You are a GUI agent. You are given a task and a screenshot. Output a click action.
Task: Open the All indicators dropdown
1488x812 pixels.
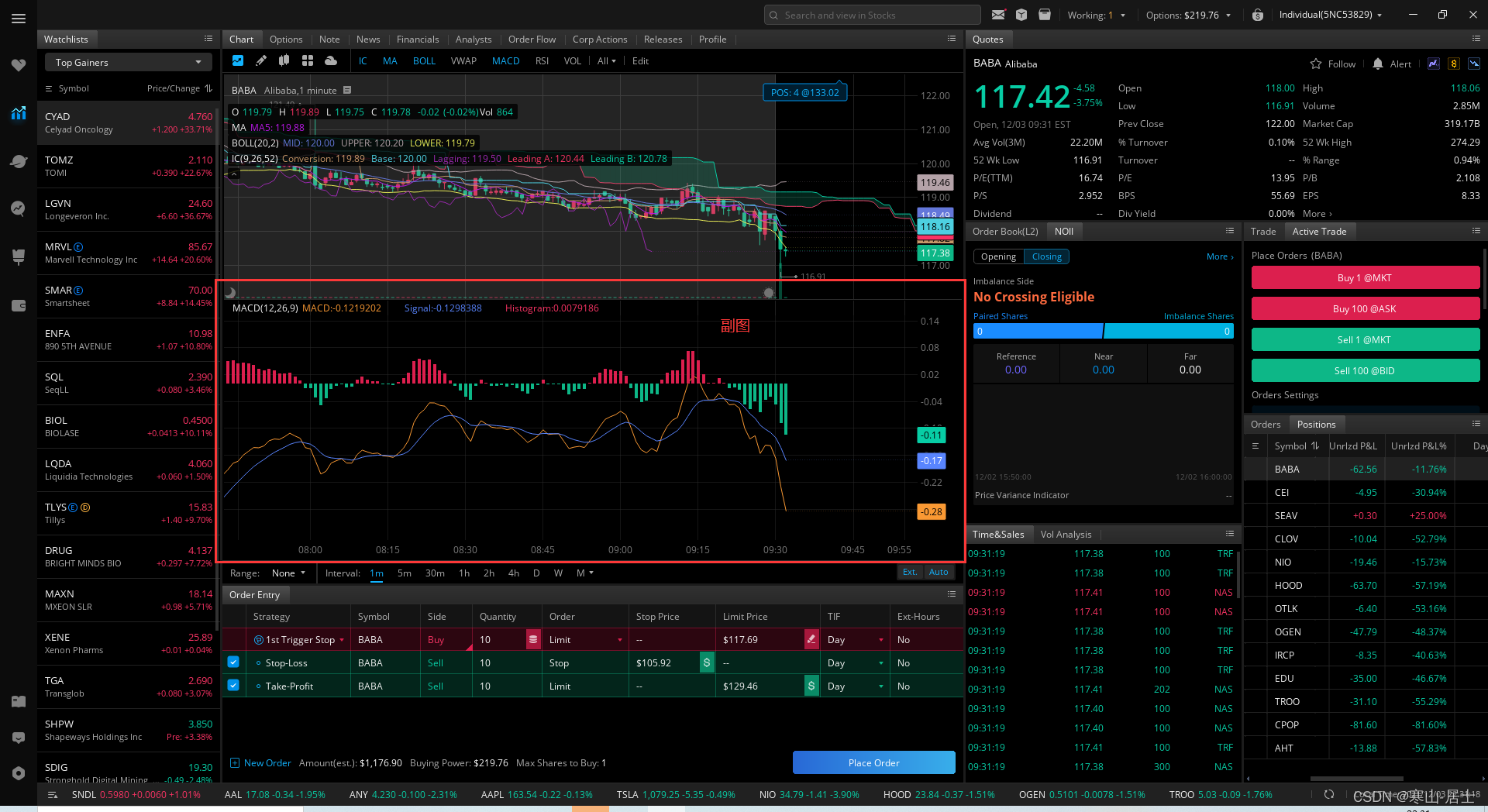coord(606,61)
